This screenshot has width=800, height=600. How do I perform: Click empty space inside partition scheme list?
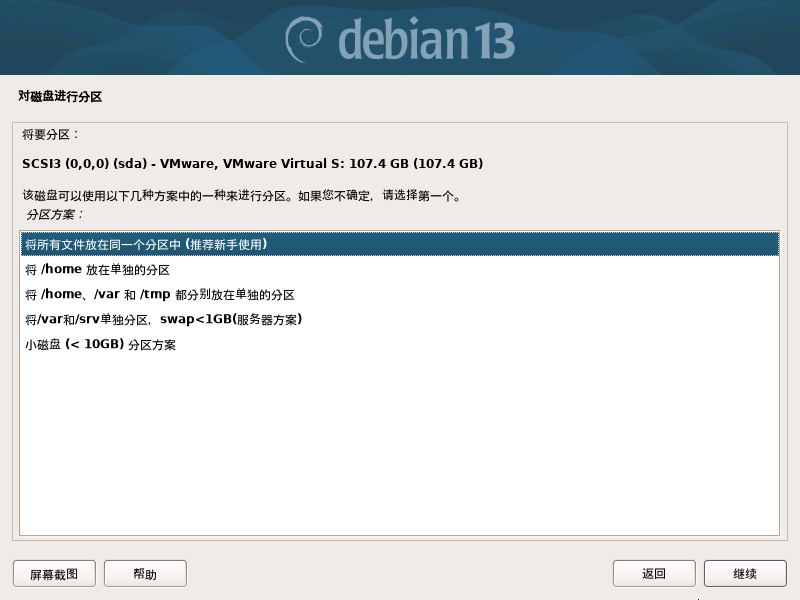399,444
